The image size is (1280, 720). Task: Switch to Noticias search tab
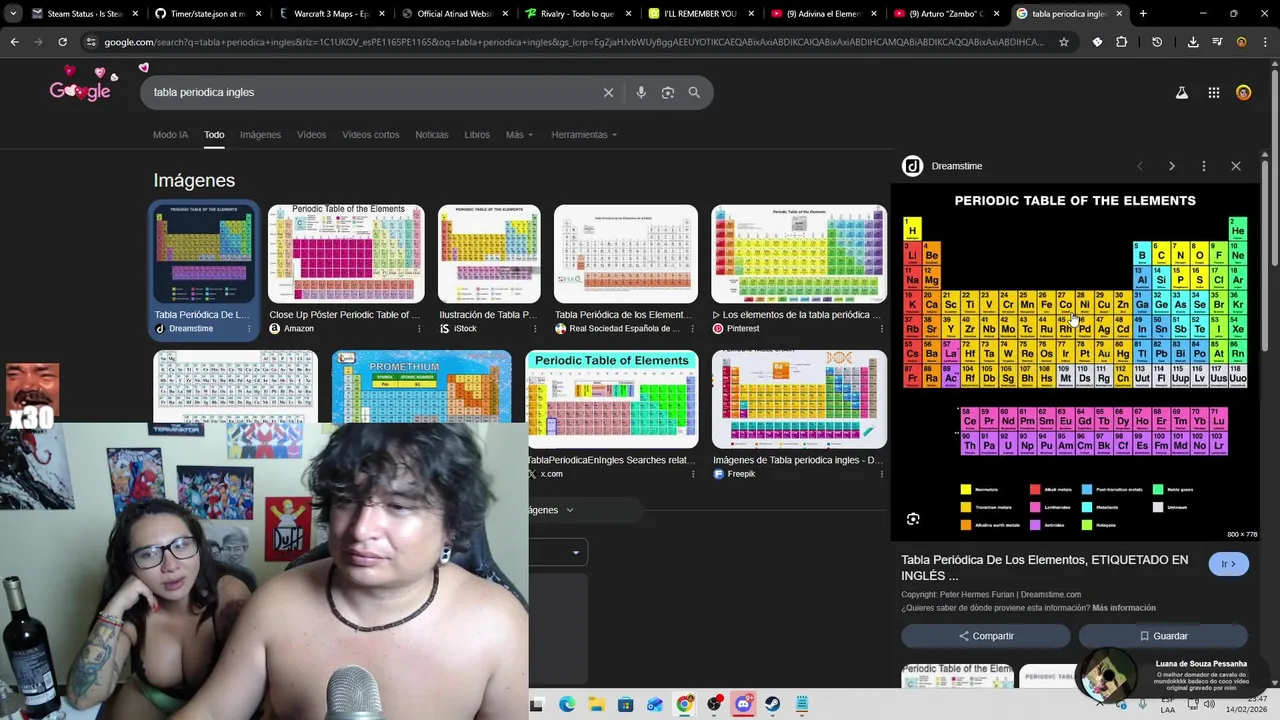pyautogui.click(x=432, y=135)
